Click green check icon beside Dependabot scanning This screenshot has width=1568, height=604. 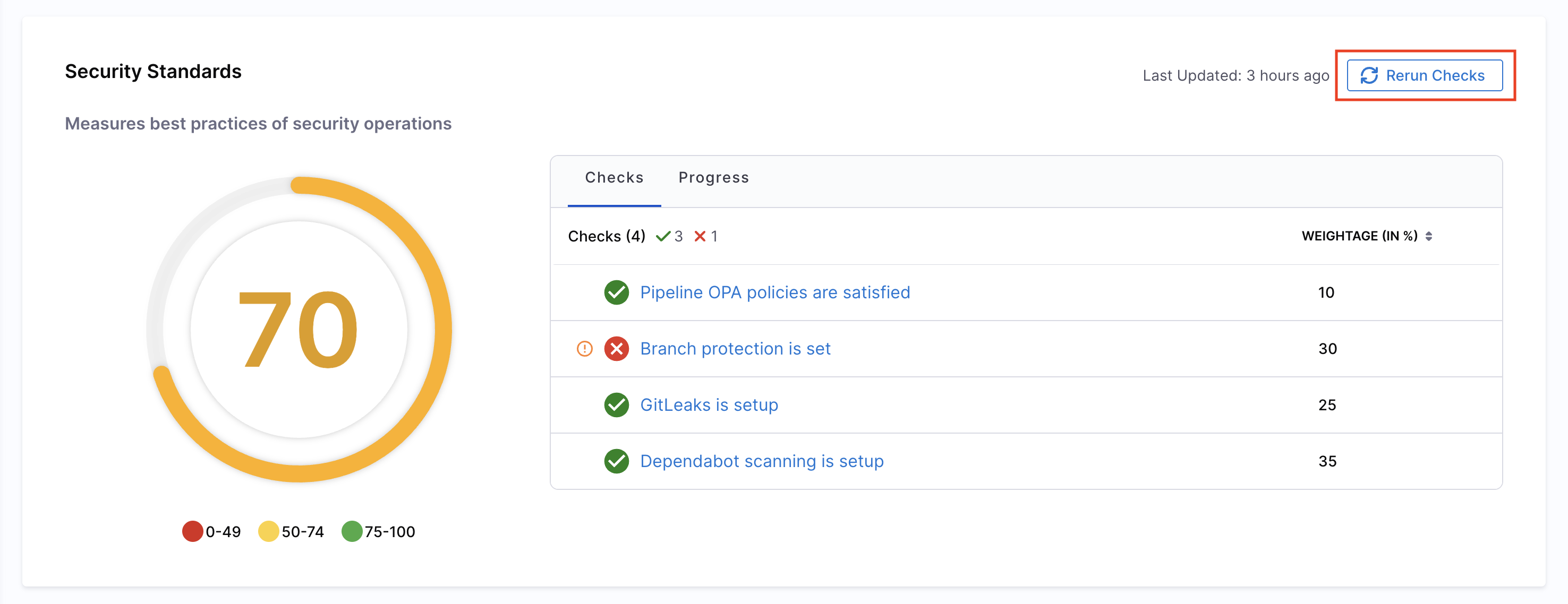(x=616, y=461)
